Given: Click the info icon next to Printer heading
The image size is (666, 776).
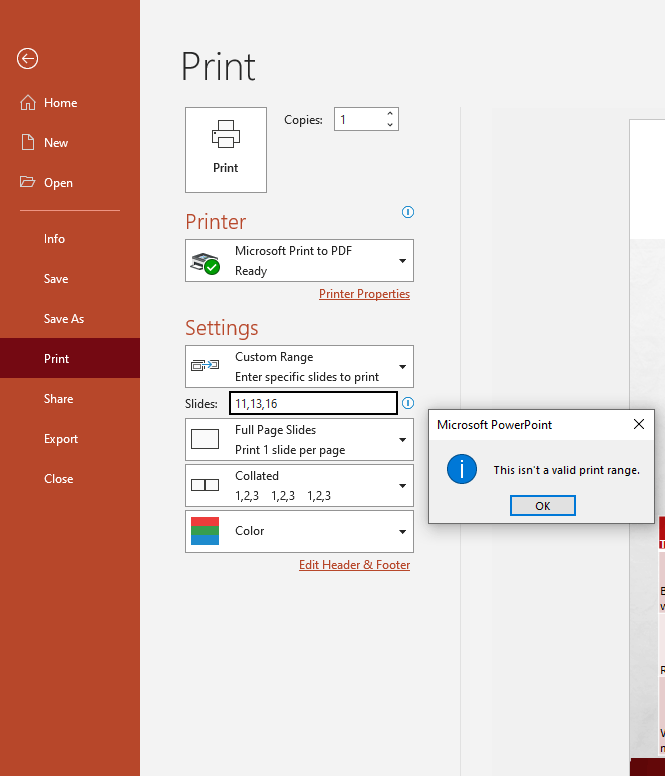Looking at the screenshot, I should click(x=408, y=212).
